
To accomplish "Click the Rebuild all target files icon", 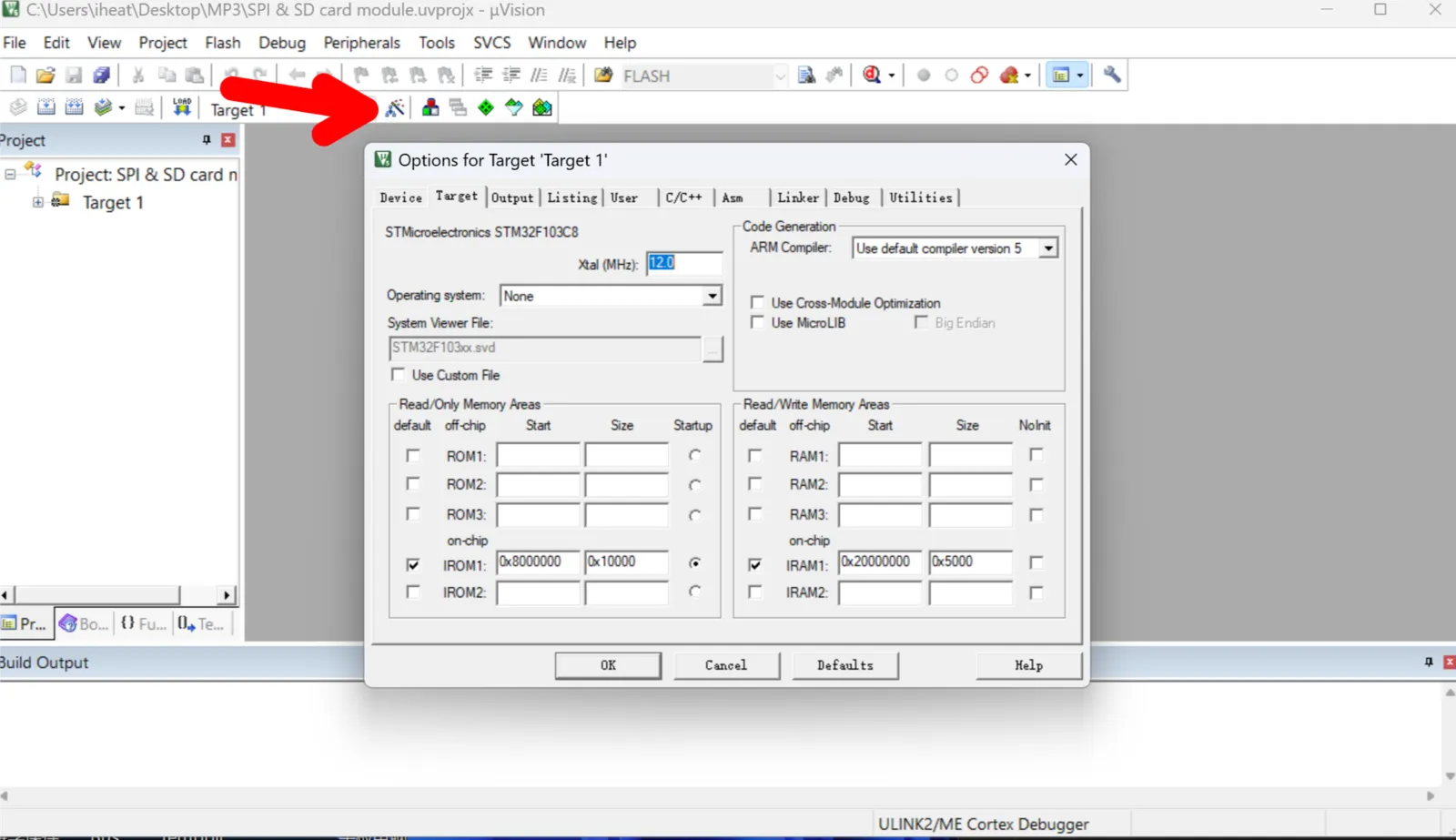I will coord(74,107).
